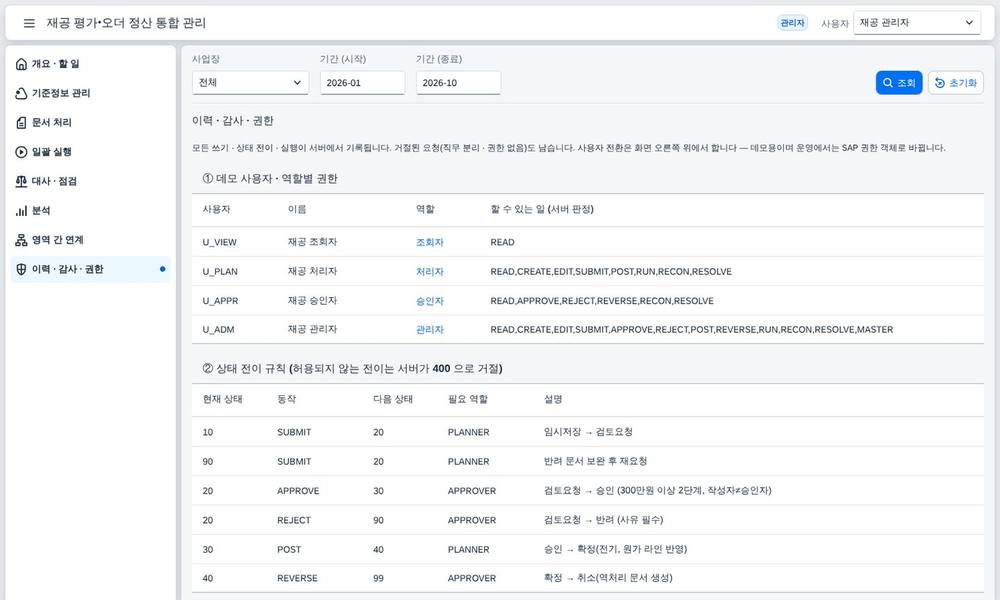Click the 역할 column header
Image resolution: width=1000 pixels, height=600 pixels.
pos(425,209)
